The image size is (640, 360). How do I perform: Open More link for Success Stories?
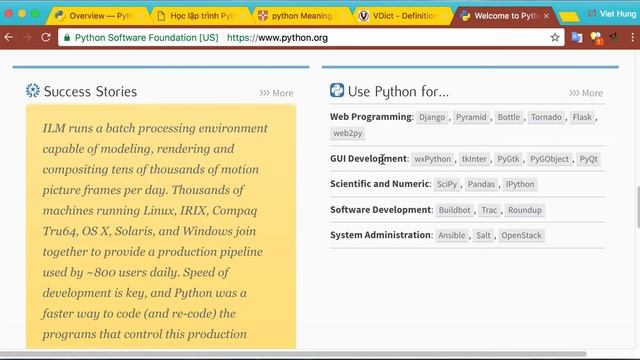click(276, 93)
